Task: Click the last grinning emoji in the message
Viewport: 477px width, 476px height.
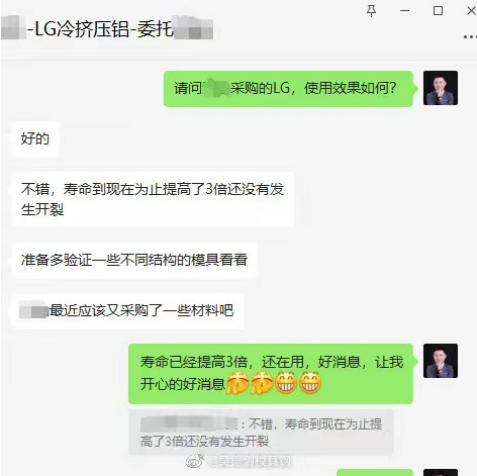Action: (x=310, y=383)
